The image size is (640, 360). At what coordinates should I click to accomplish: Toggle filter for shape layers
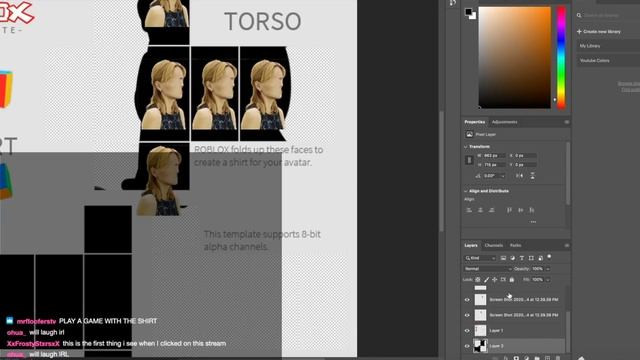(531, 258)
